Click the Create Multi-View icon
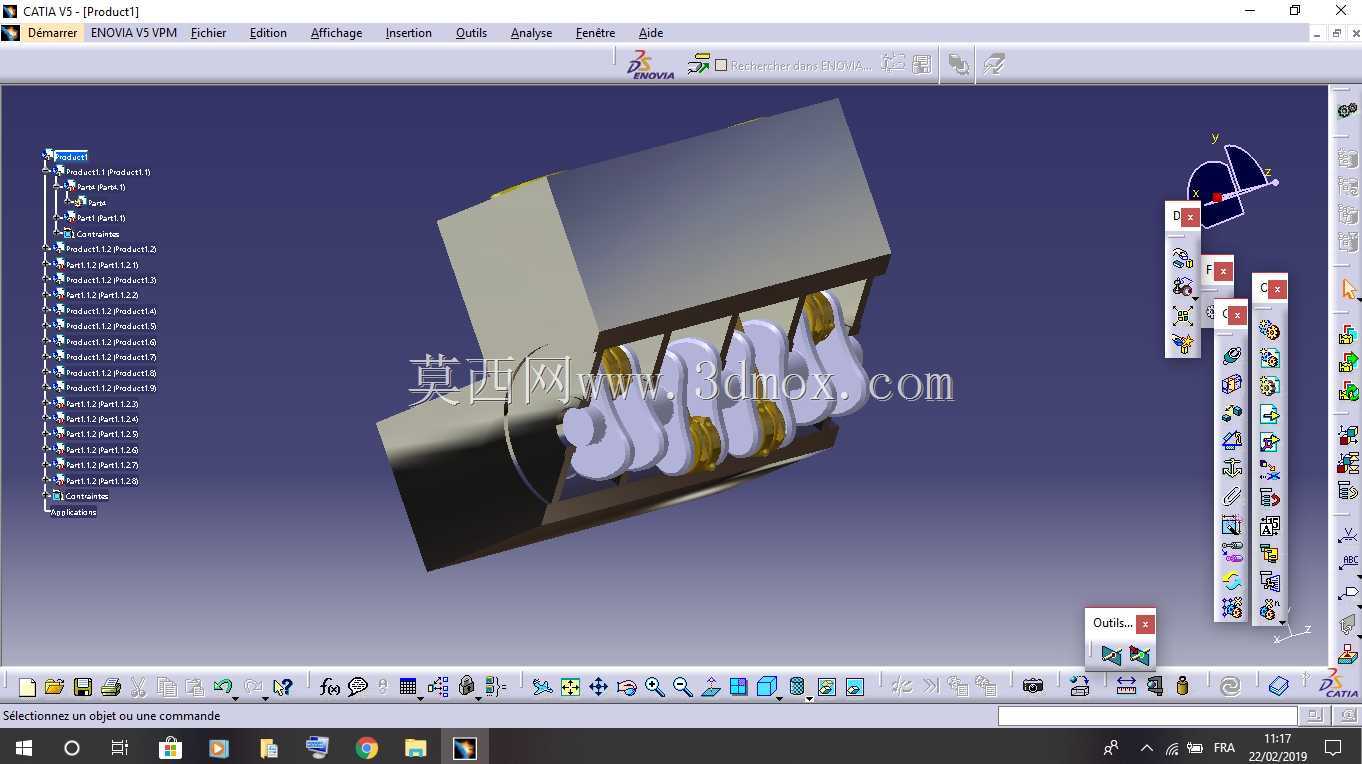 coord(739,687)
